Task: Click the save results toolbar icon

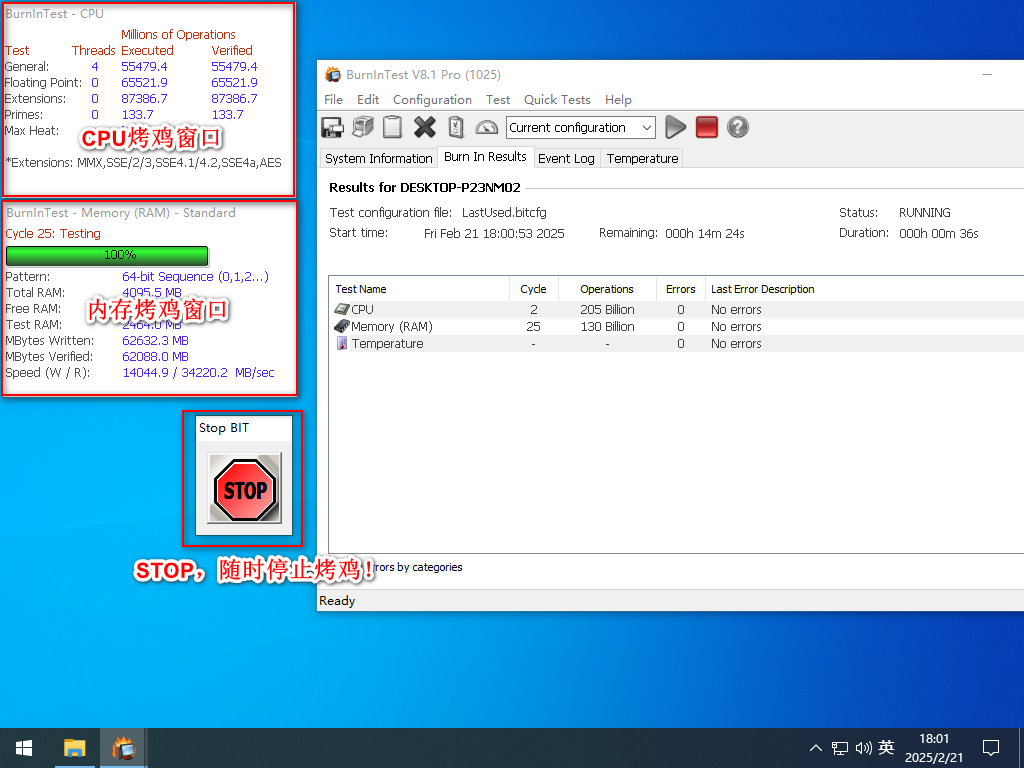Action: click(x=333, y=128)
